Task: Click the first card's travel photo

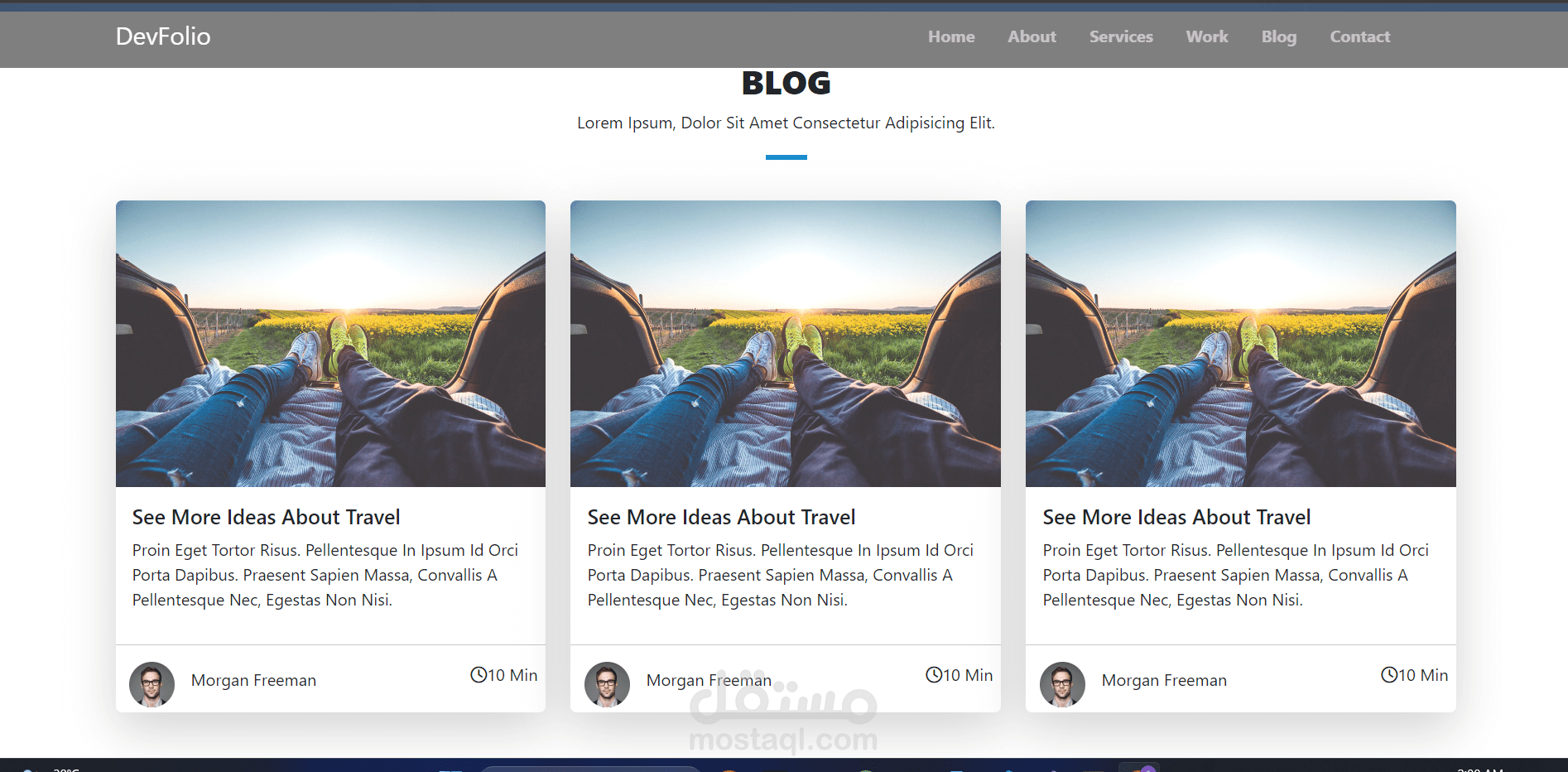Action: (x=330, y=344)
